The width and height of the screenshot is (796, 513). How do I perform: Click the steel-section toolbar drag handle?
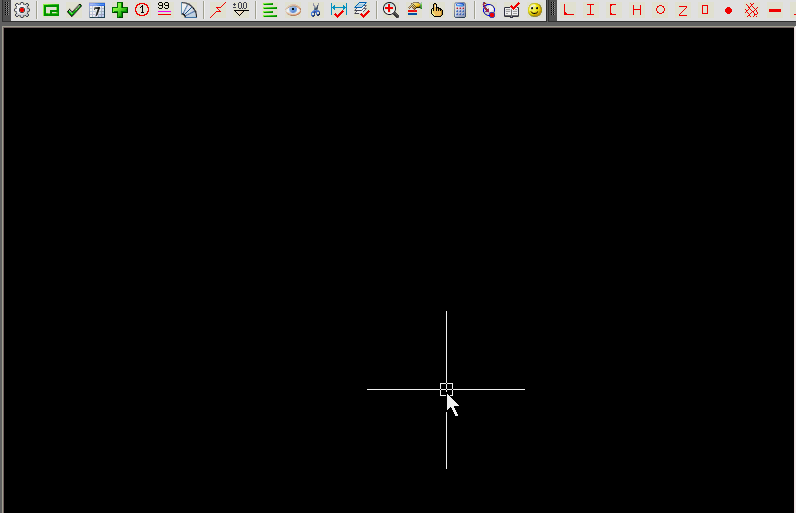tap(553, 10)
